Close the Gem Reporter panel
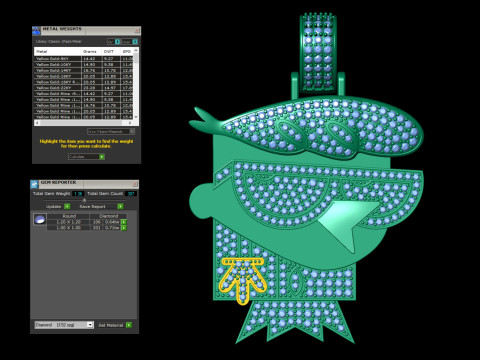Viewport: 480px width, 360px height. pyautogui.click(x=135, y=184)
